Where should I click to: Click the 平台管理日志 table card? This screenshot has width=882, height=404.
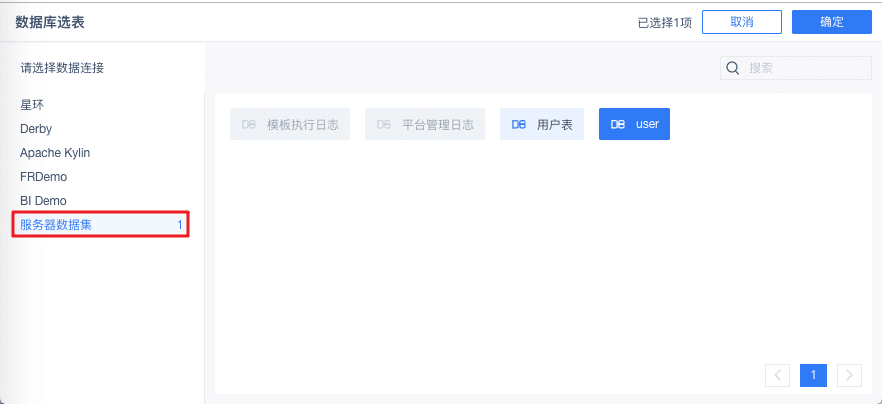tap(425, 124)
